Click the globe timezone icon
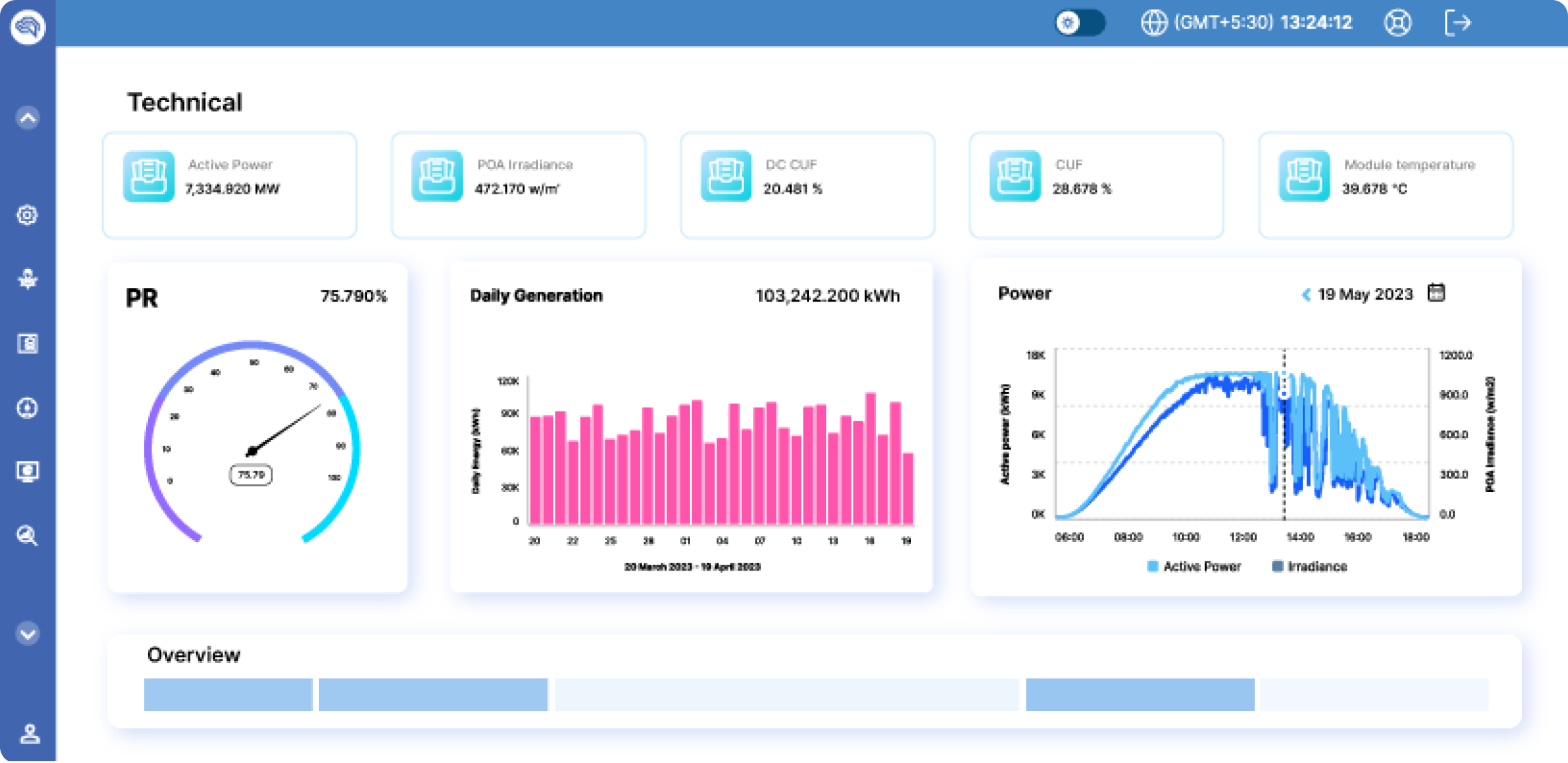The image size is (1568, 763). click(x=1154, y=23)
